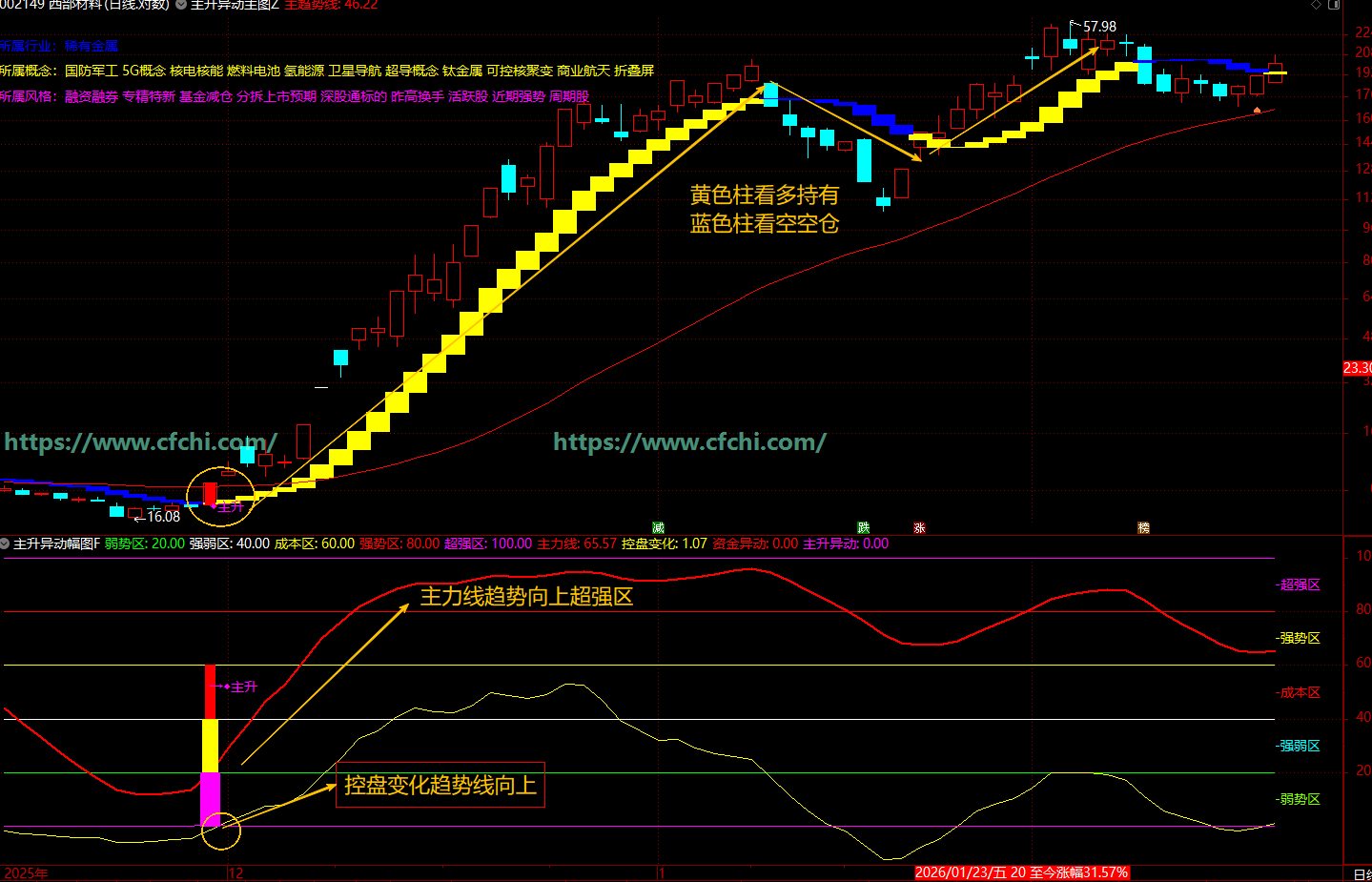Viewport: 1372px width, 882px height.
Task: Open the sub-chart 主升异动幅图F dropdown arrow
Action: [5, 544]
